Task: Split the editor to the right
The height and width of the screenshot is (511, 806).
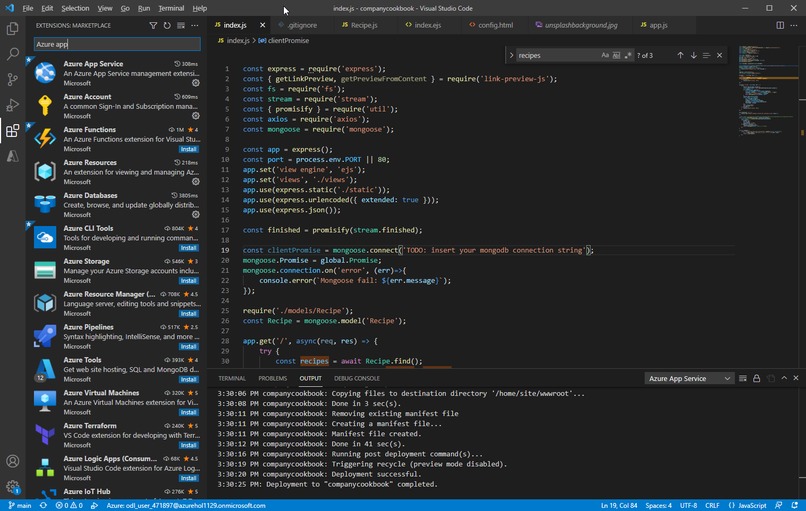Action: click(x=780, y=25)
